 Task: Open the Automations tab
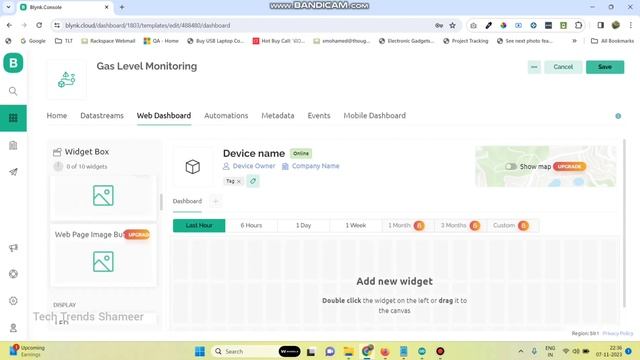[x=226, y=116]
